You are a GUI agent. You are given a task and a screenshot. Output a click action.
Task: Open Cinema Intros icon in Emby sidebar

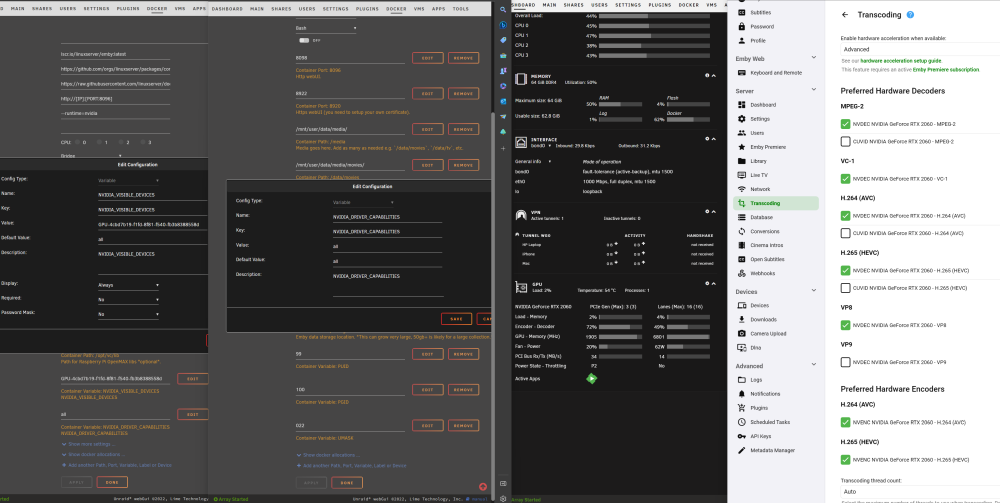[741, 245]
